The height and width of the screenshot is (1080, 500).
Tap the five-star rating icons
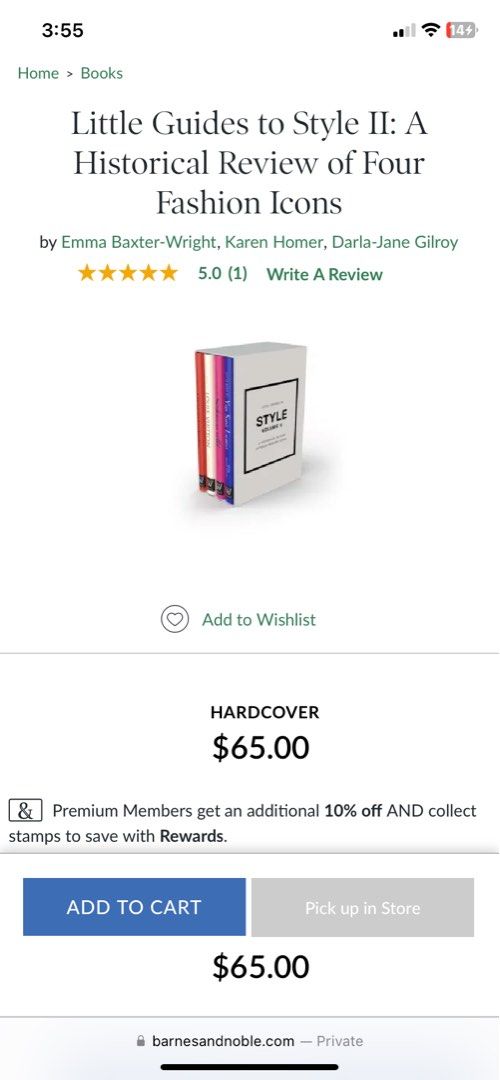coord(127,273)
